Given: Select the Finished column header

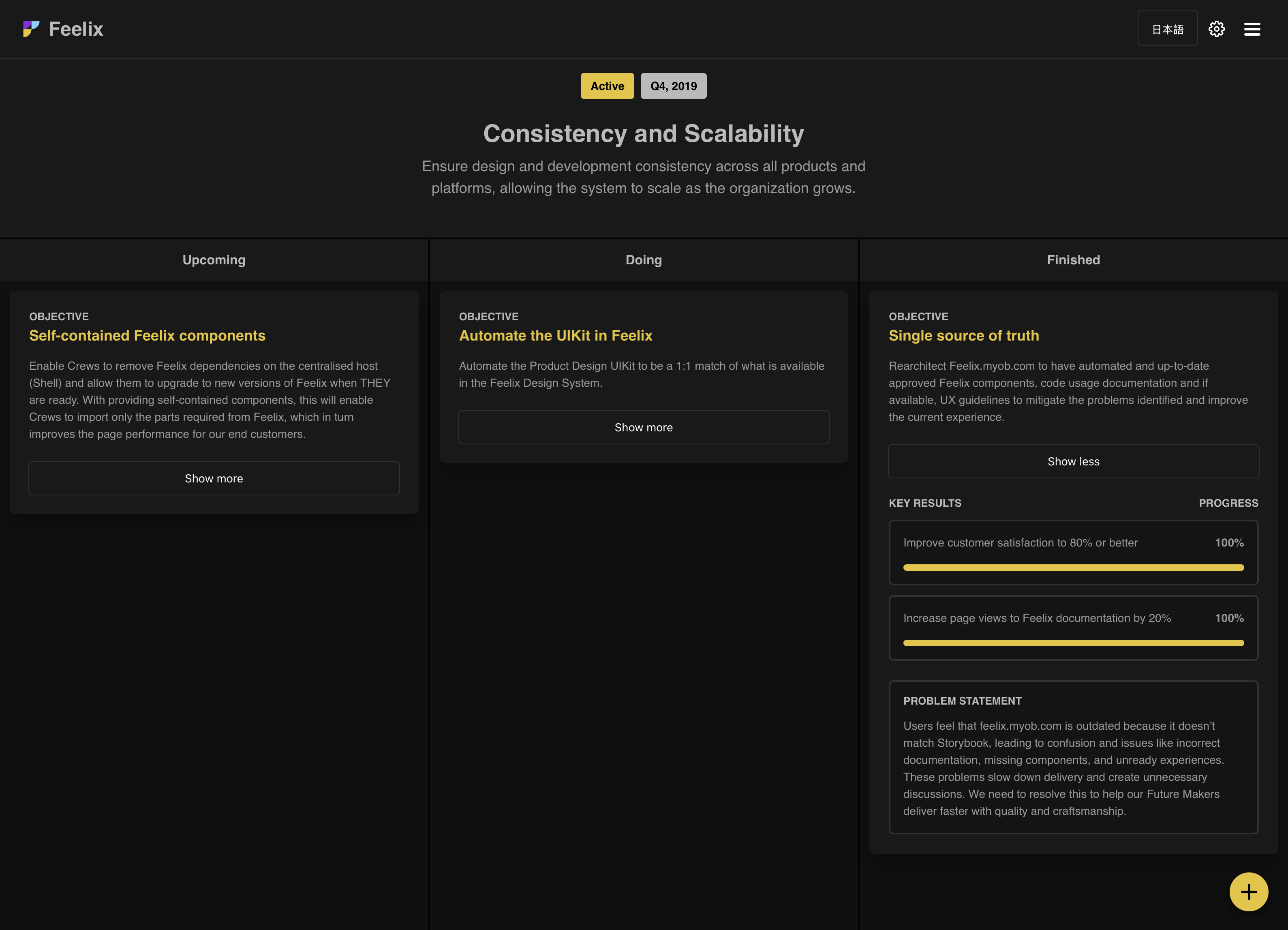Looking at the screenshot, I should pyautogui.click(x=1073, y=259).
